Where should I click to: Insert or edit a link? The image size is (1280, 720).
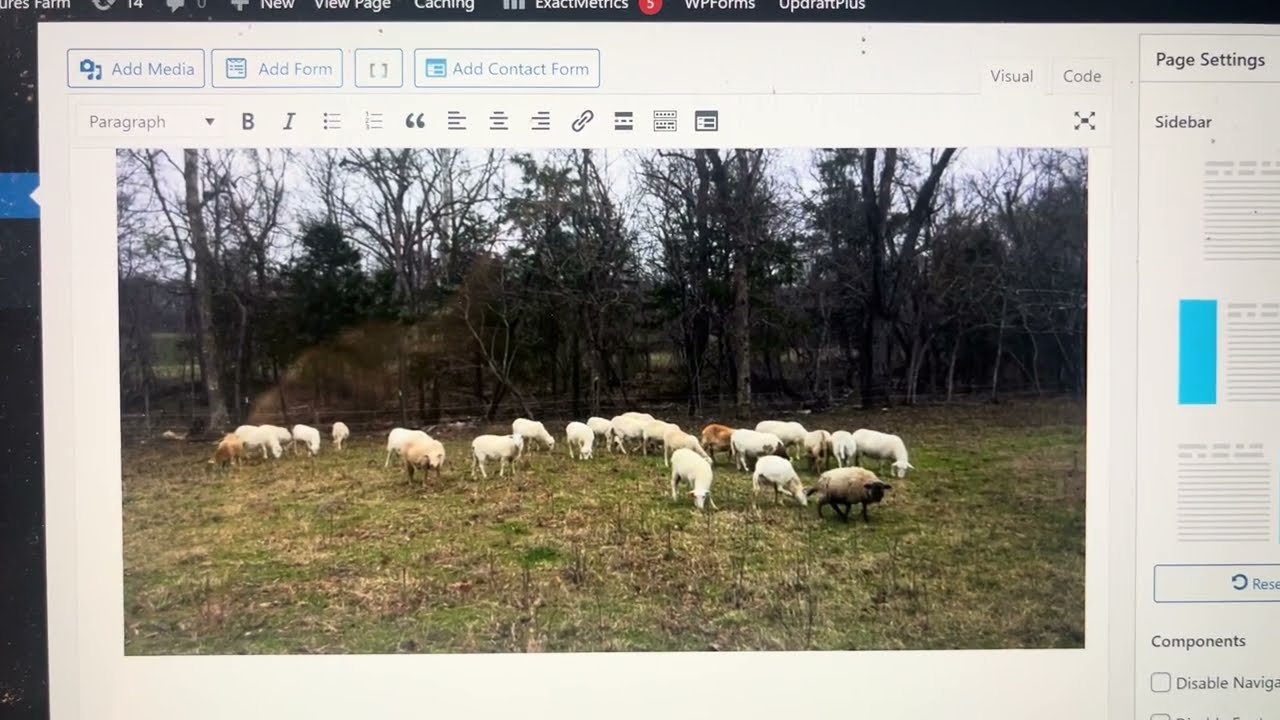click(582, 122)
